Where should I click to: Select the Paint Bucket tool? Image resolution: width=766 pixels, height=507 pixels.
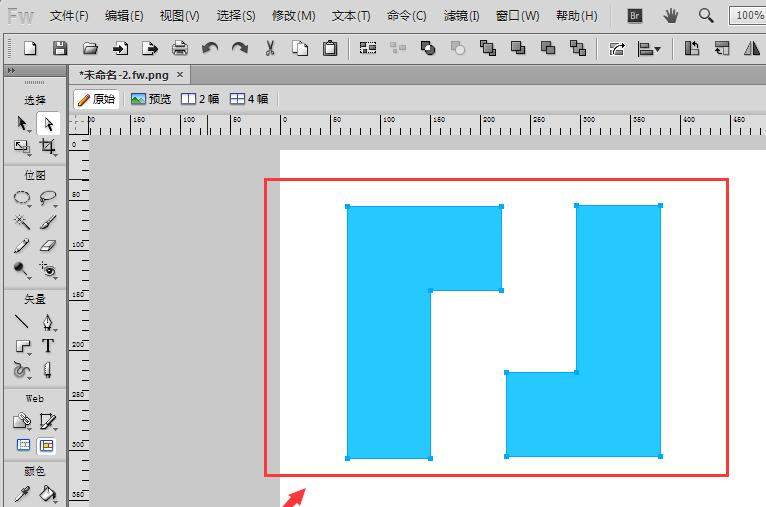click(48, 493)
